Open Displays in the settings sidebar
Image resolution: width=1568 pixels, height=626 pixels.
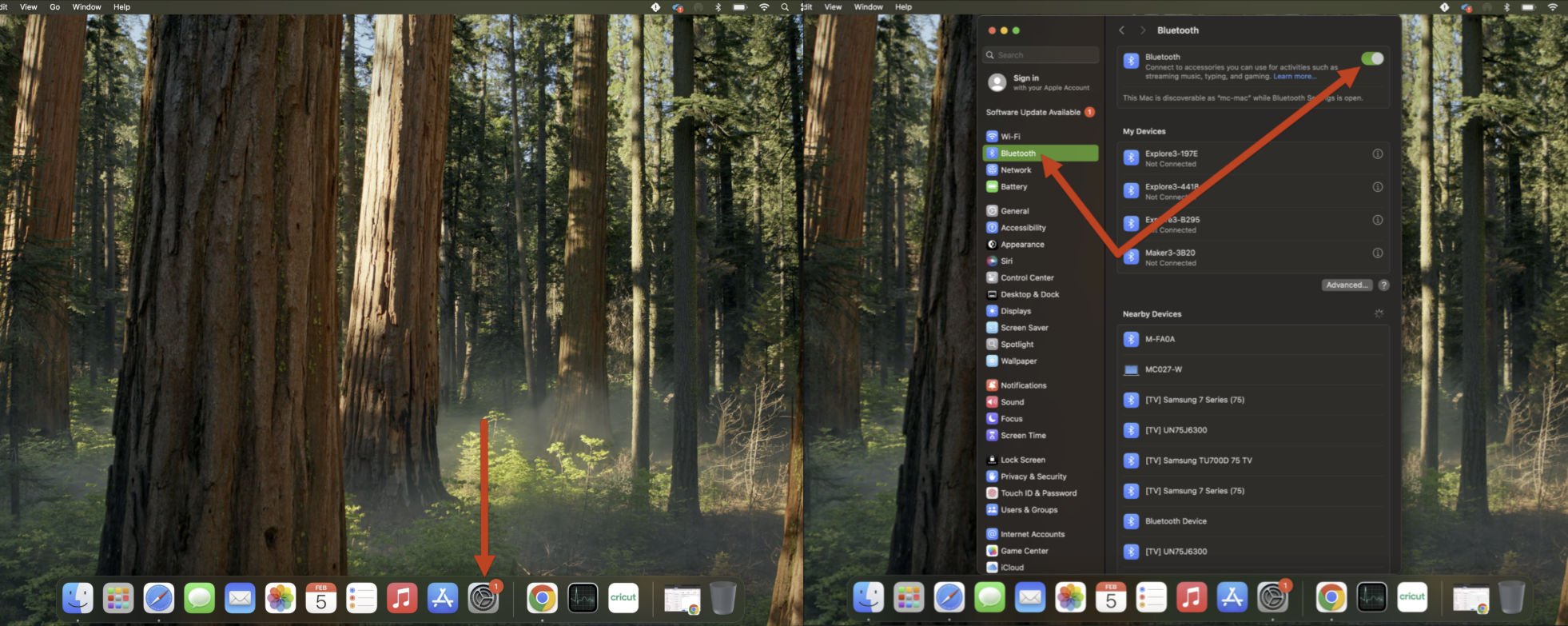(x=1015, y=311)
